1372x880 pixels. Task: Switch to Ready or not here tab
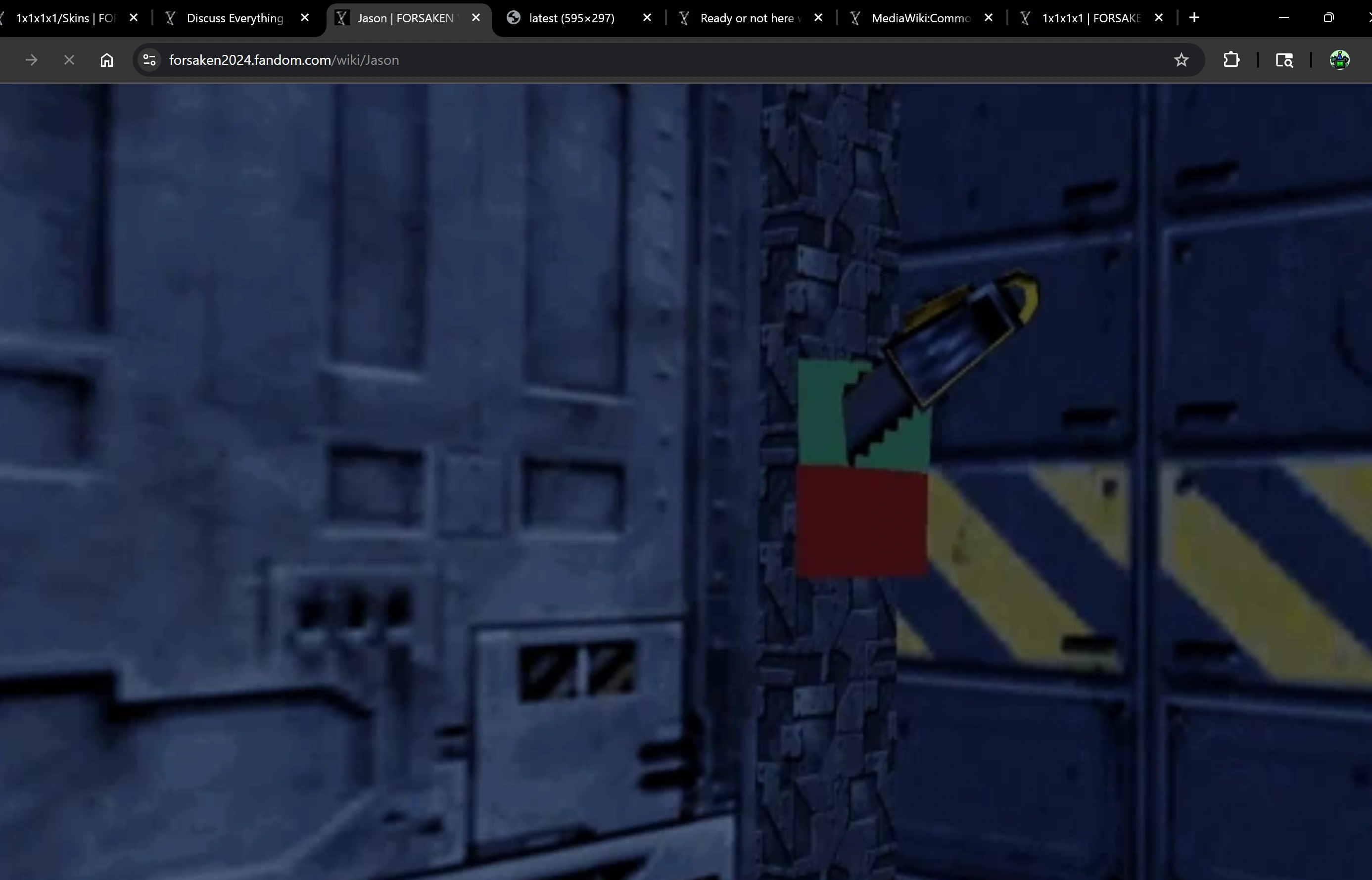[746, 18]
